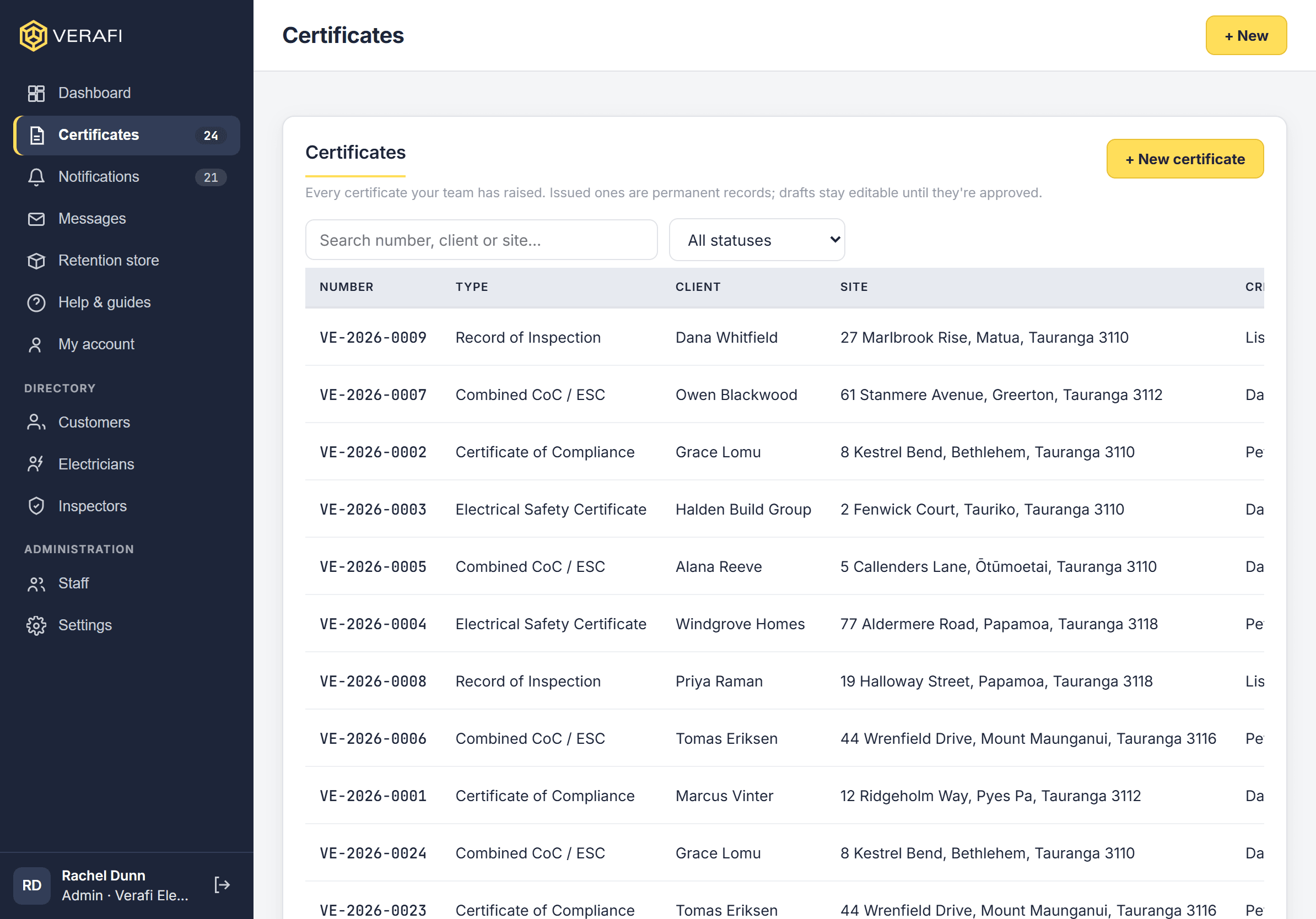Click the log out arrow icon
1316x919 pixels.
click(222, 885)
